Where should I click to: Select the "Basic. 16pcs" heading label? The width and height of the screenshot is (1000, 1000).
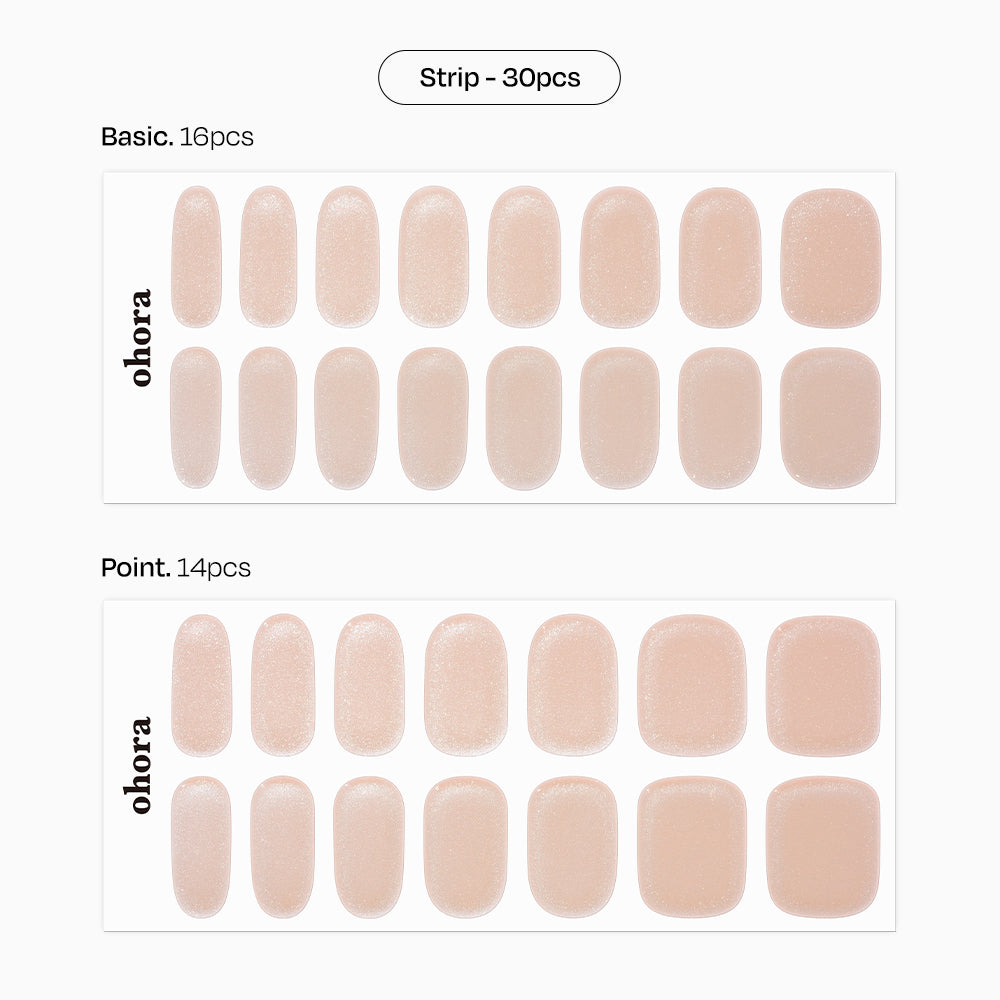click(x=177, y=137)
